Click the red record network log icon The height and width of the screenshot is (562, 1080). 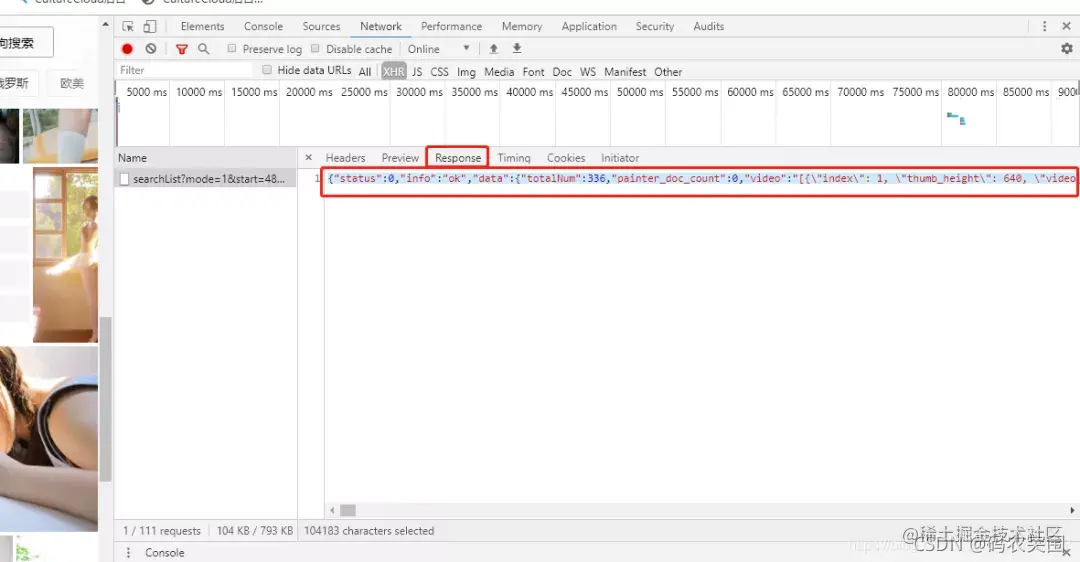pos(127,49)
